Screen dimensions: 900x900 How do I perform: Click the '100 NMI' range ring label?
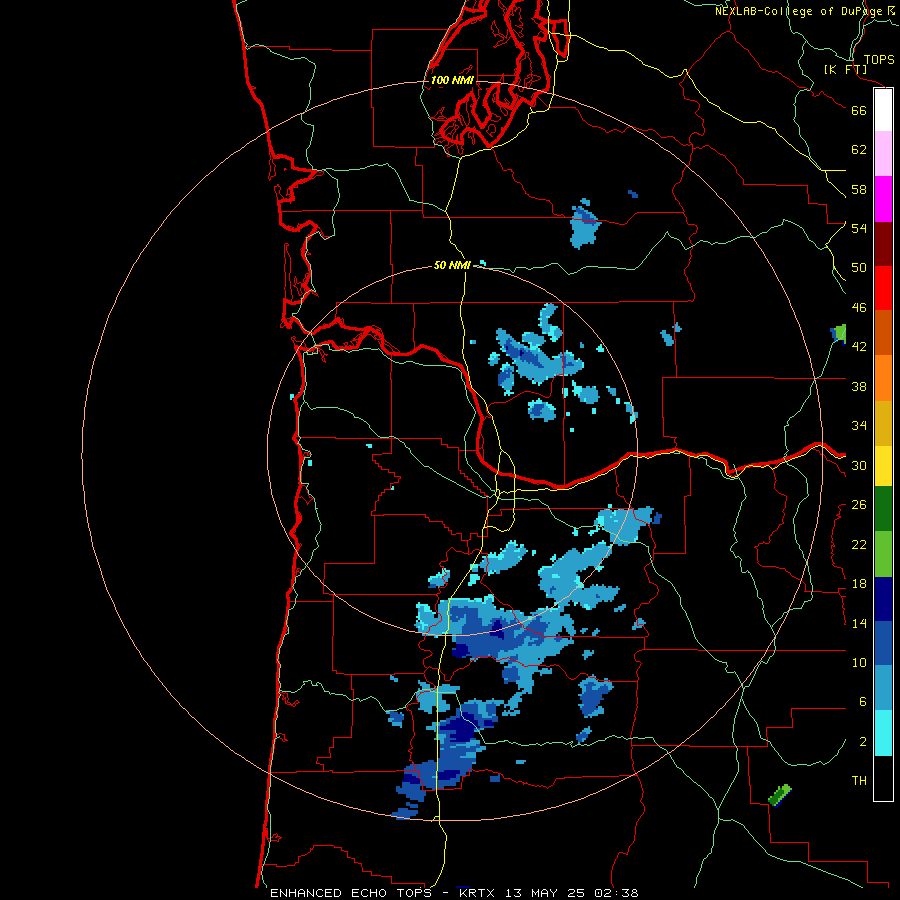point(452,80)
